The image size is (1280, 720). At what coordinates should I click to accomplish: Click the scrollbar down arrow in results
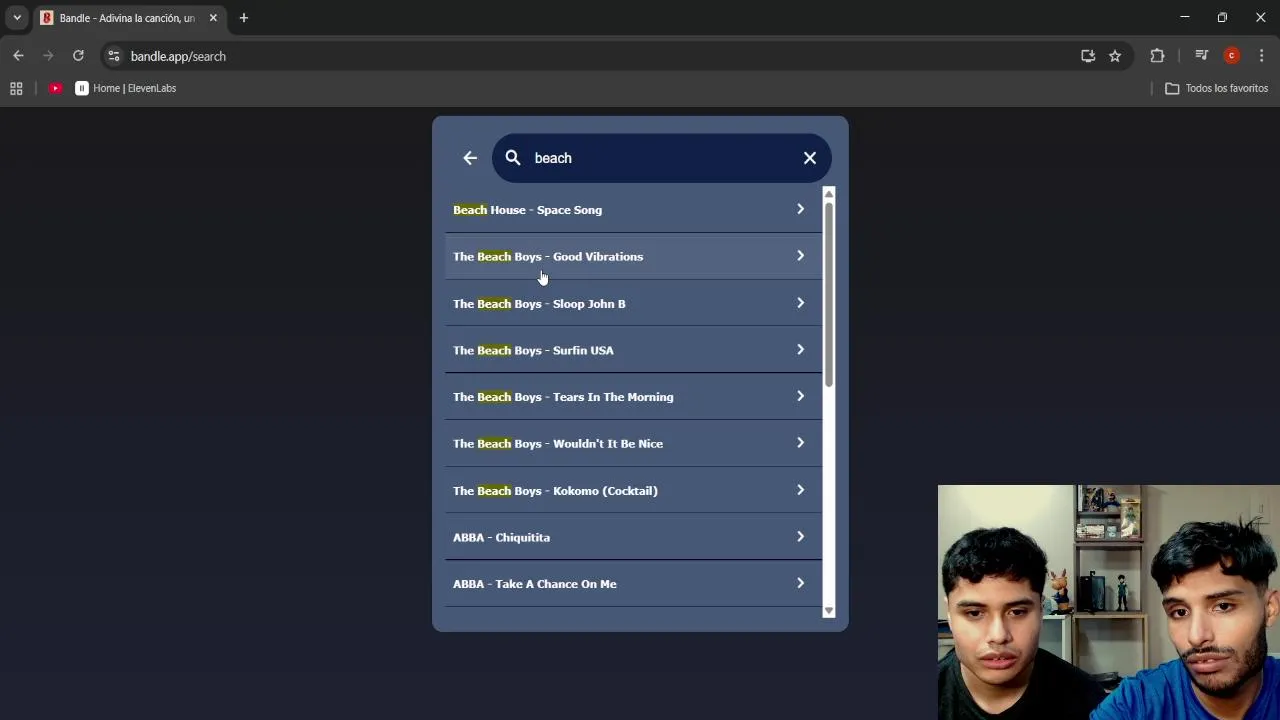pyautogui.click(x=829, y=611)
